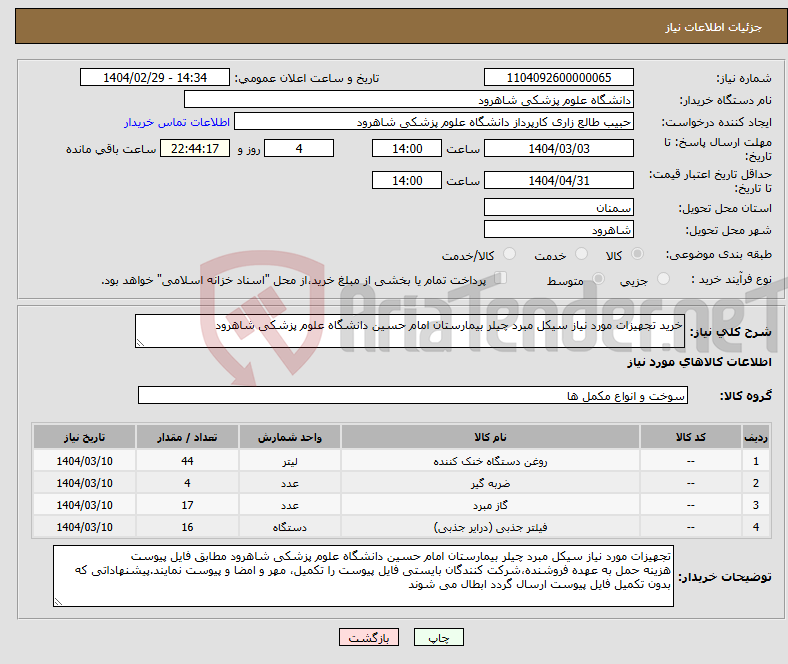Select the کالا/خدمت radio button
The width and height of the screenshot is (788, 664).
(510, 254)
